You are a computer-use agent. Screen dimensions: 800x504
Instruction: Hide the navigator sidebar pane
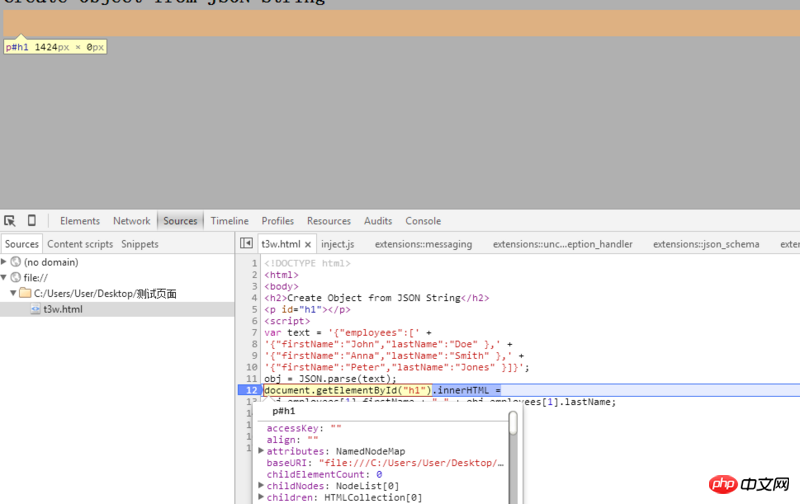click(x=247, y=243)
